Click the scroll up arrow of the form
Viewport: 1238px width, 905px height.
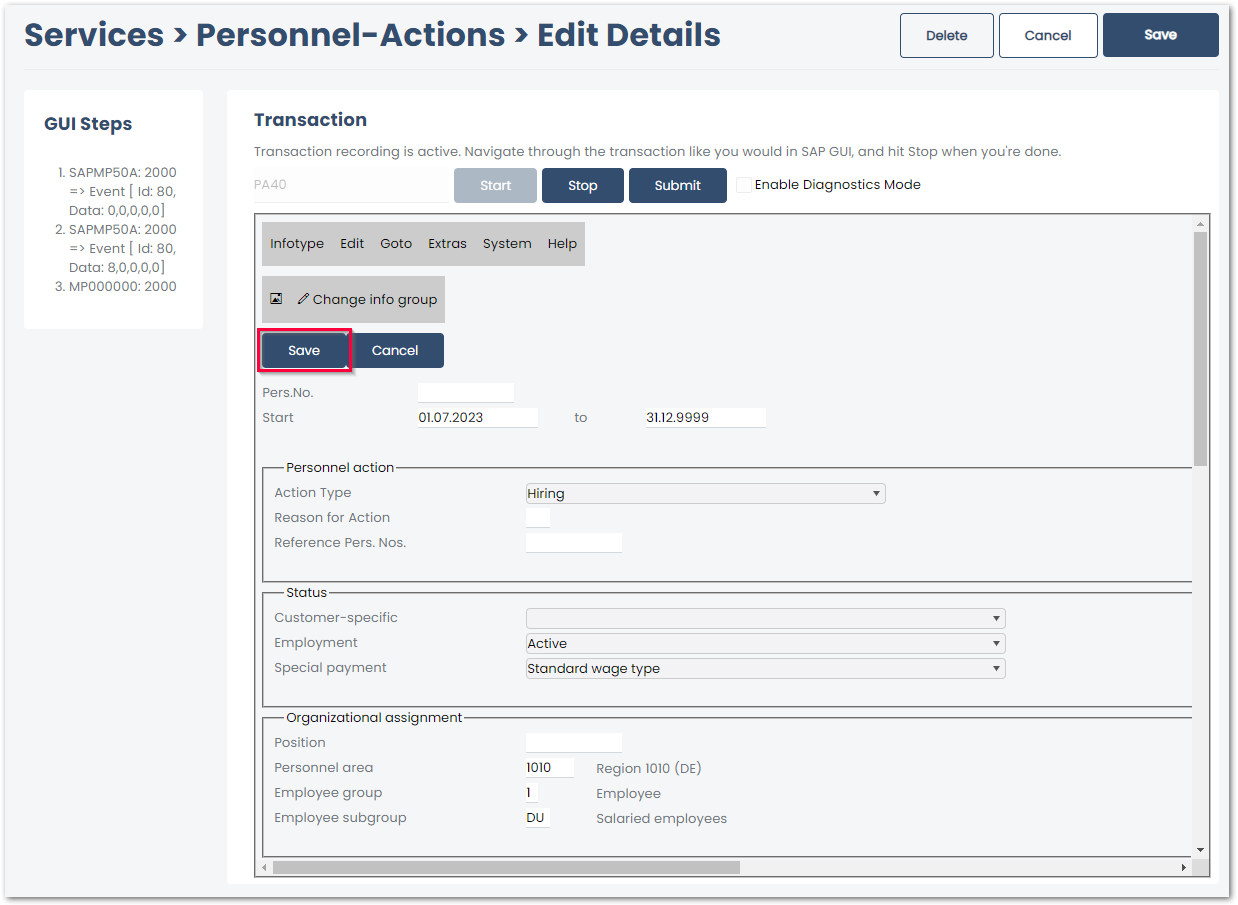[1201, 223]
